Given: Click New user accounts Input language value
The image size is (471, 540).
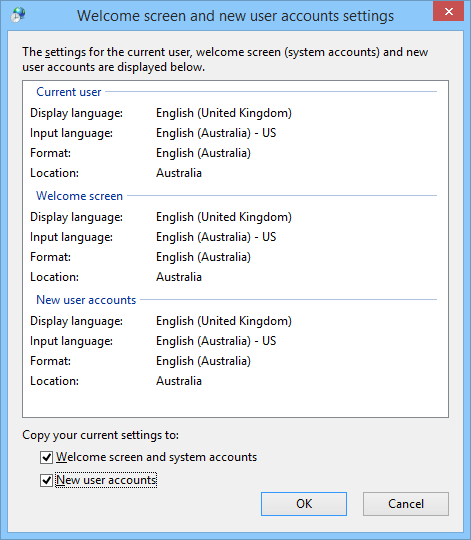Looking at the screenshot, I should coord(216,341).
